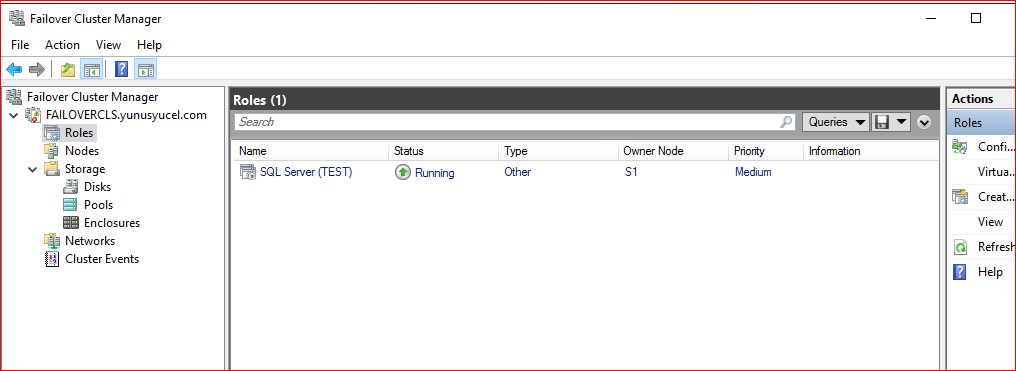Click the S1 owner node cell
1016x371 pixels.
(x=631, y=172)
